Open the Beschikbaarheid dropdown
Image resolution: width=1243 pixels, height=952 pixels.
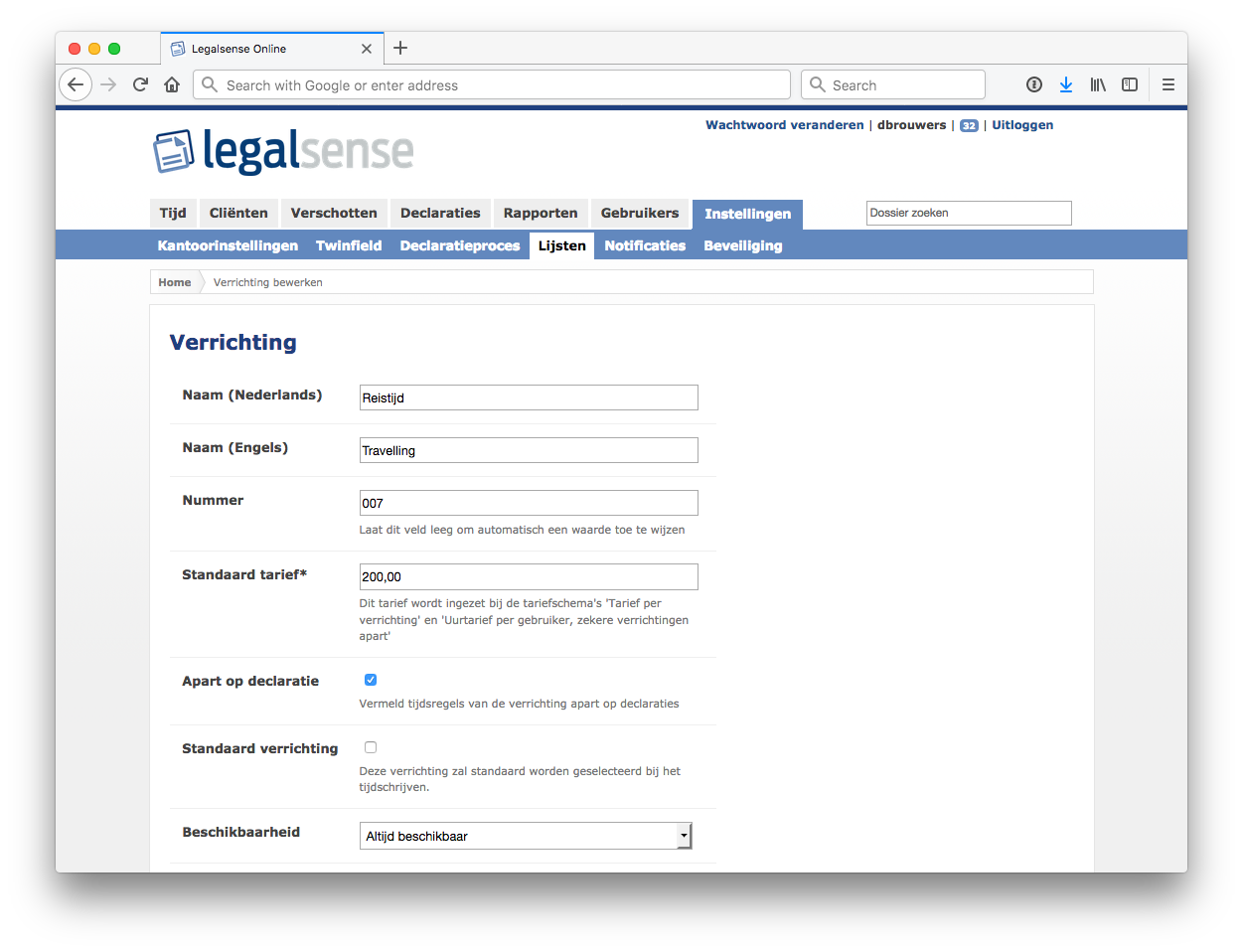(526, 836)
